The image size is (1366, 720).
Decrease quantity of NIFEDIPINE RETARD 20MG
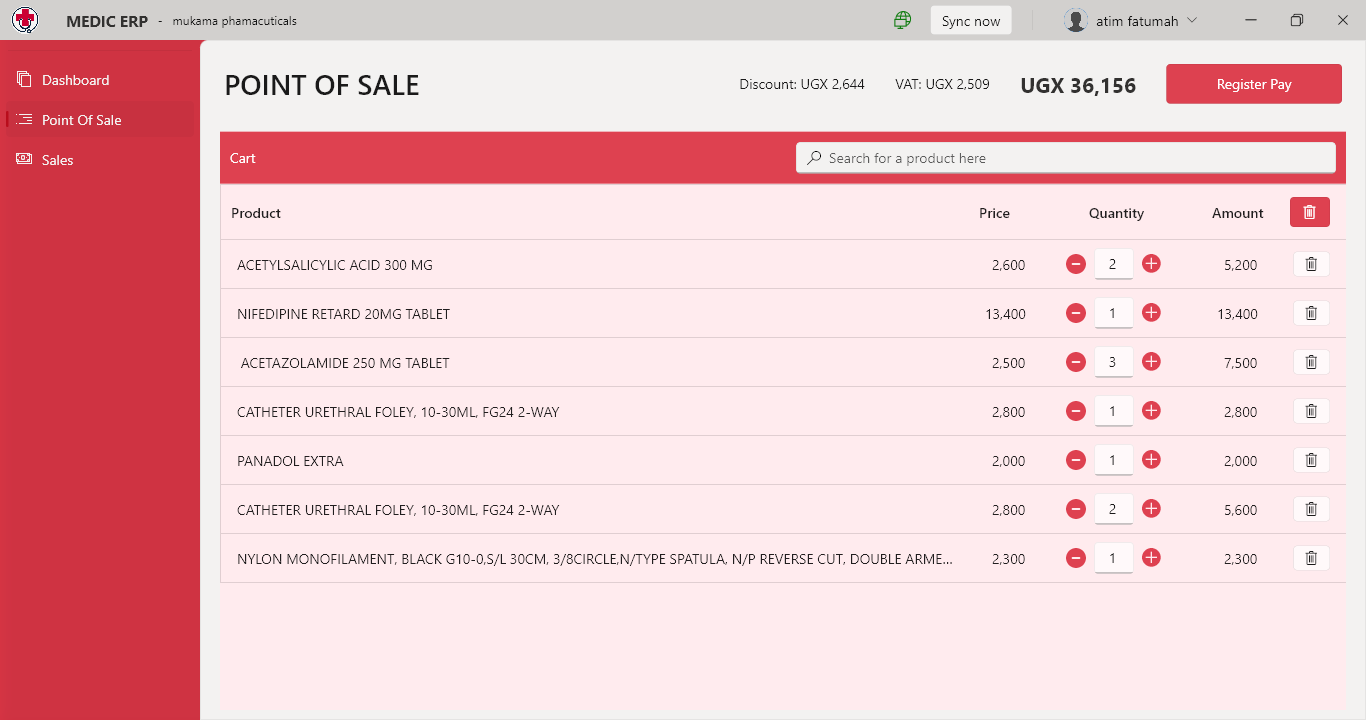coord(1075,313)
